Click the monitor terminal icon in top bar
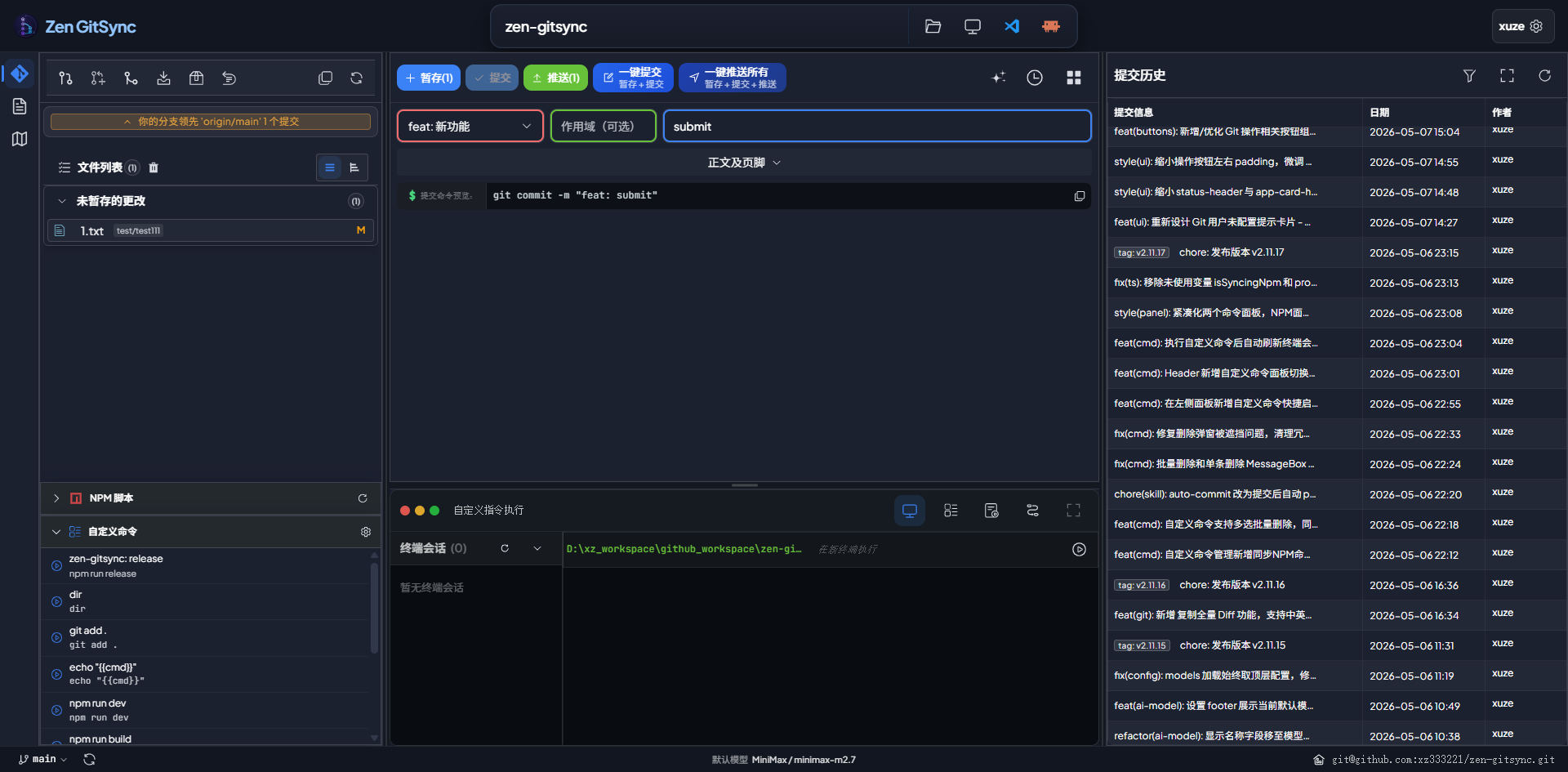 tap(972, 26)
